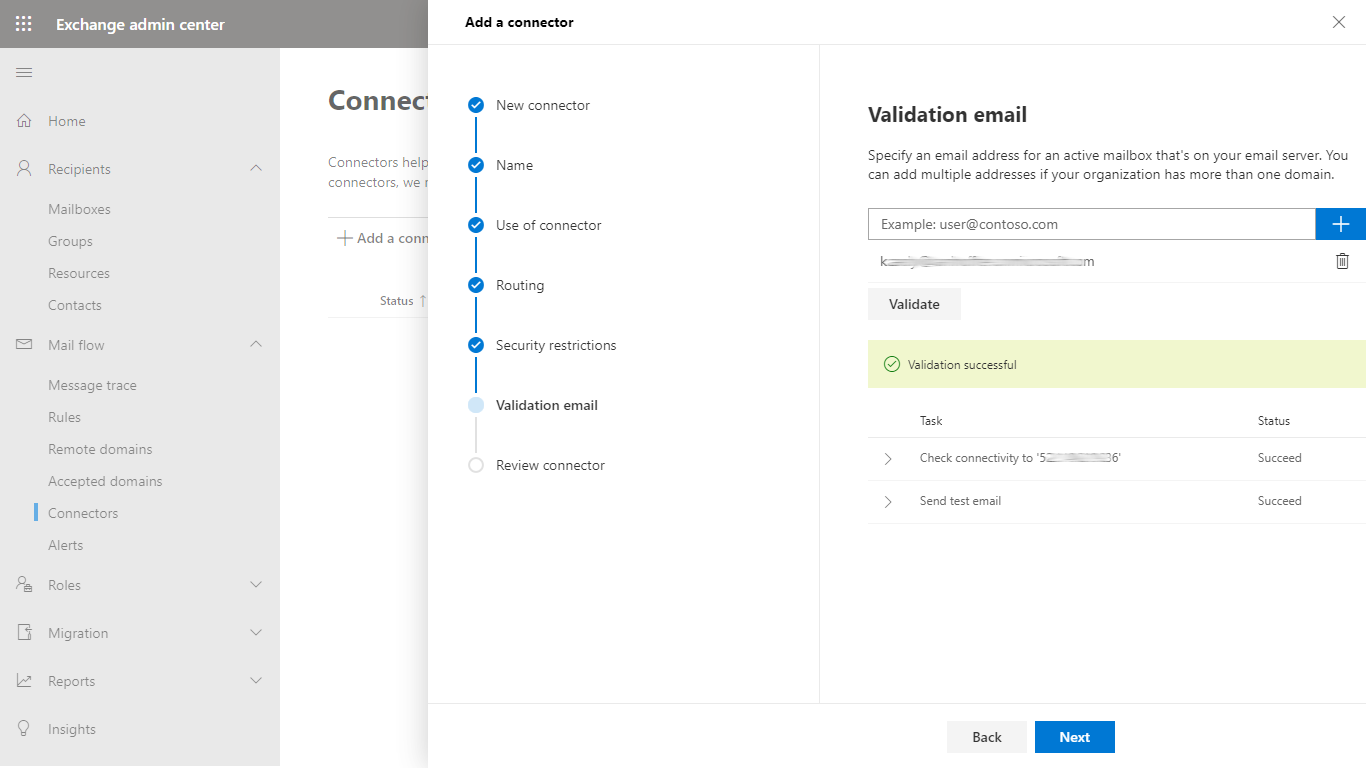Click the Insights lightbulb icon
Screen dimensions: 1366x768
pos(24,729)
